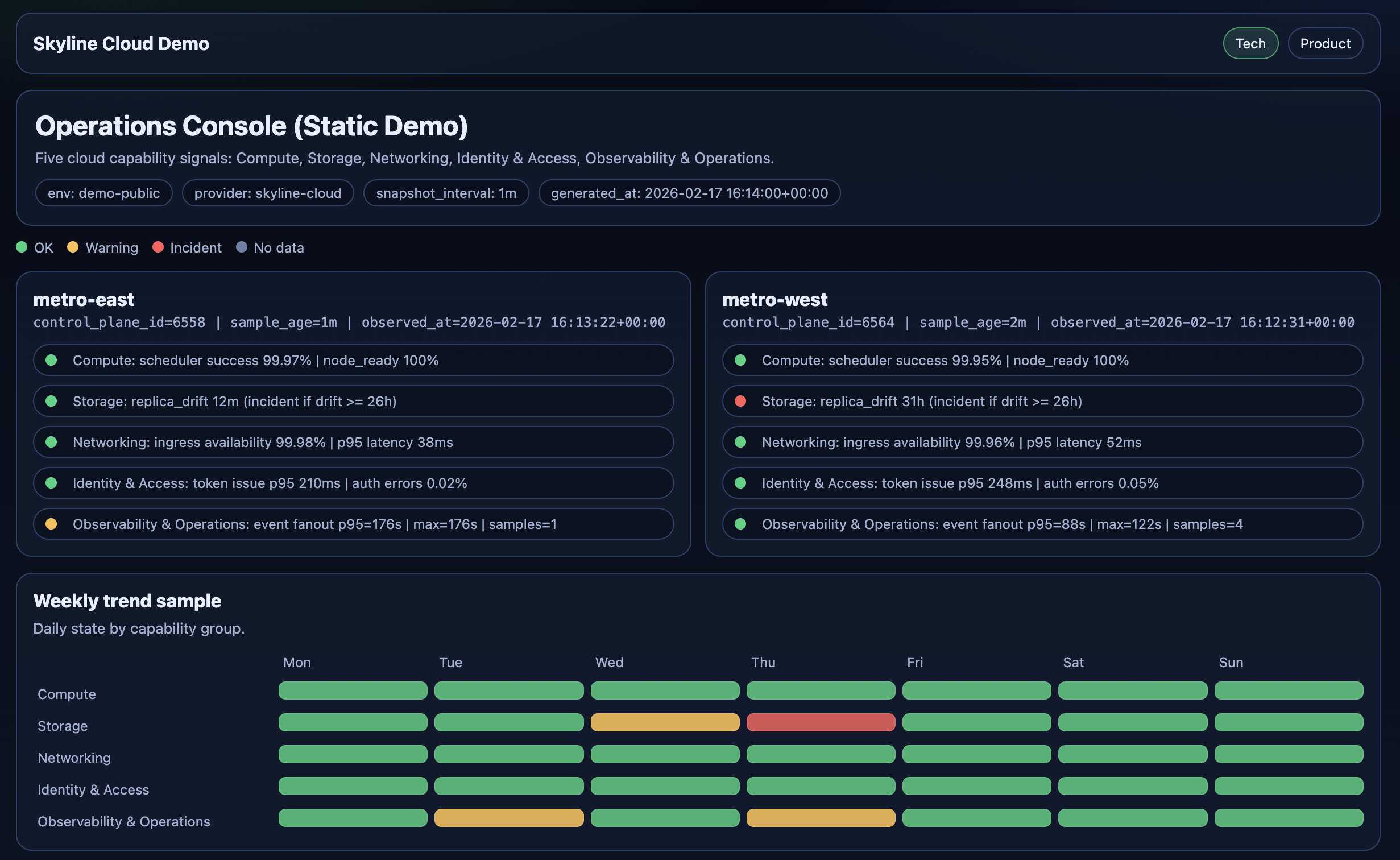The width and height of the screenshot is (1400, 860).
Task: Click the yellow Warning legend dot
Action: [73, 247]
